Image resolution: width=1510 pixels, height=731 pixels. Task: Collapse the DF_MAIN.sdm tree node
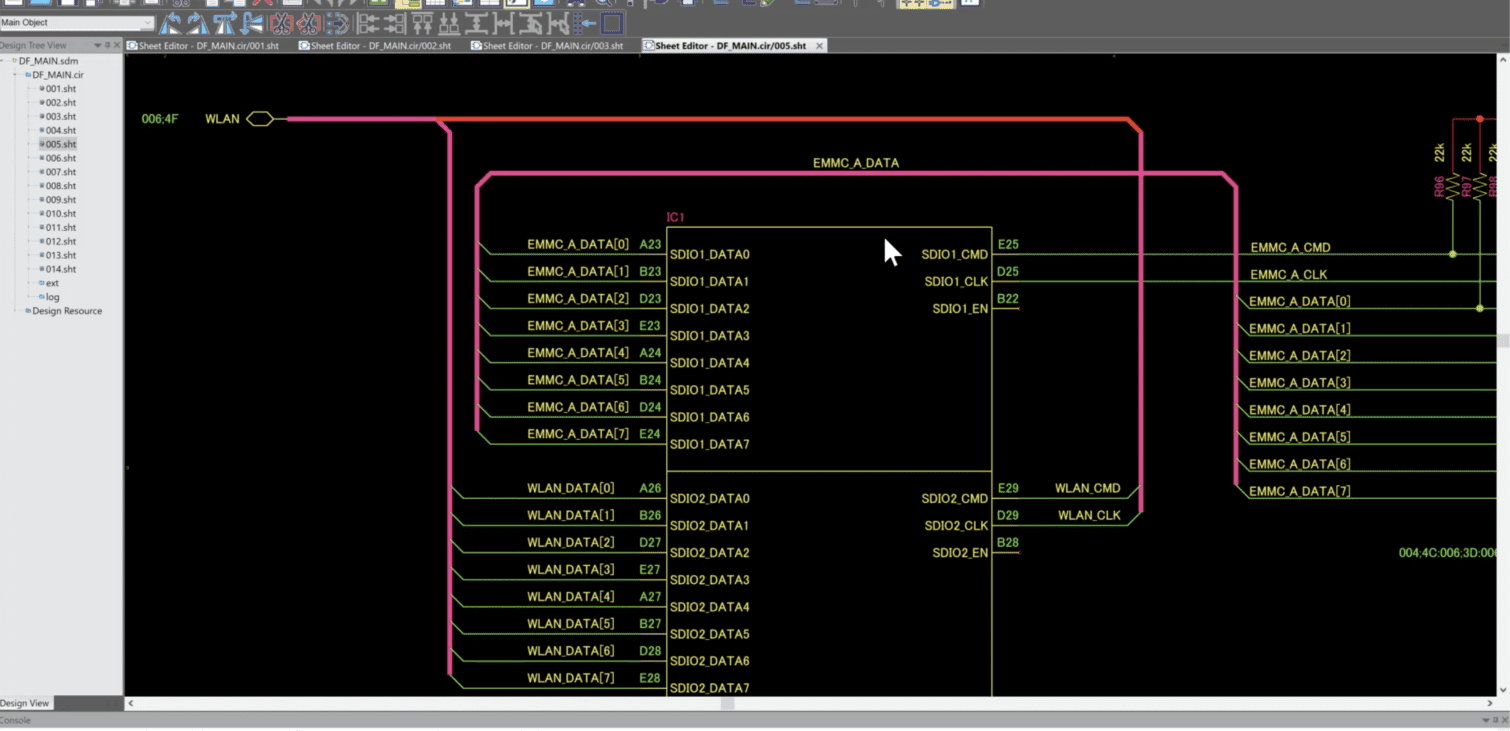pyautogui.click(x=4, y=61)
